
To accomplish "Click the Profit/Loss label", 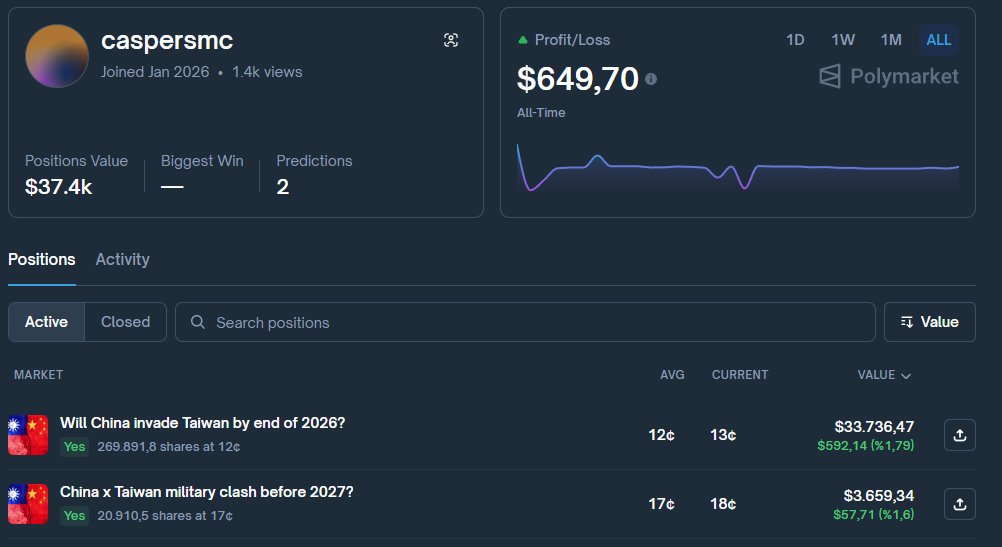I will [x=572, y=40].
